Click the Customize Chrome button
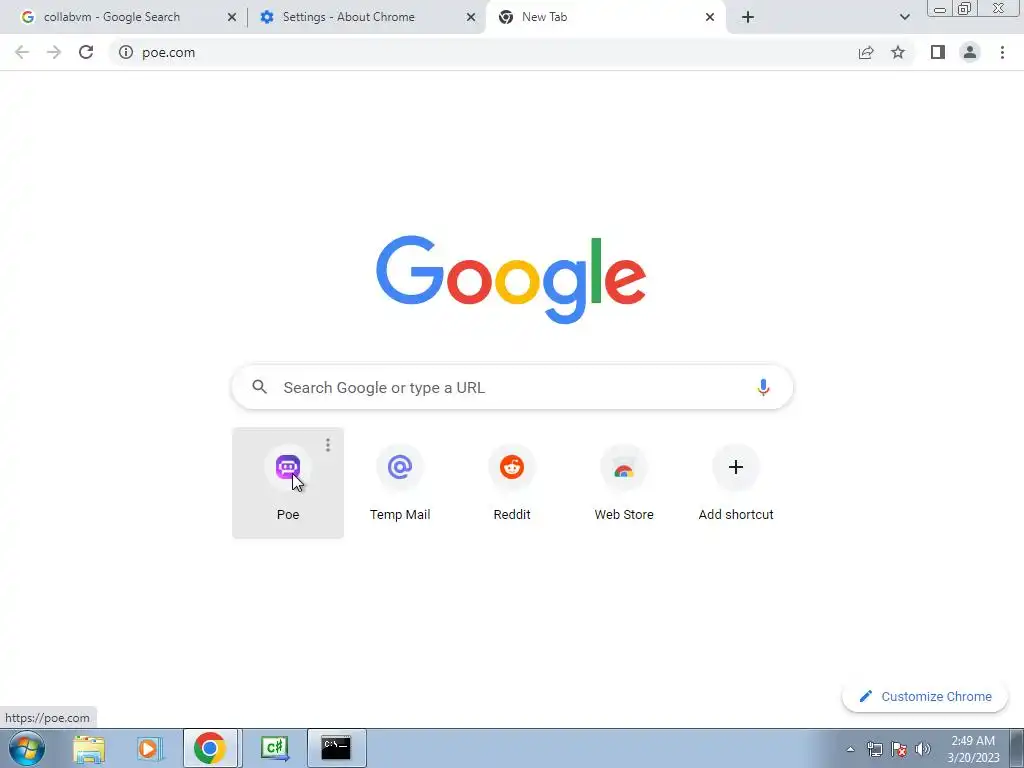Viewport: 1024px width, 768px height. tap(925, 696)
